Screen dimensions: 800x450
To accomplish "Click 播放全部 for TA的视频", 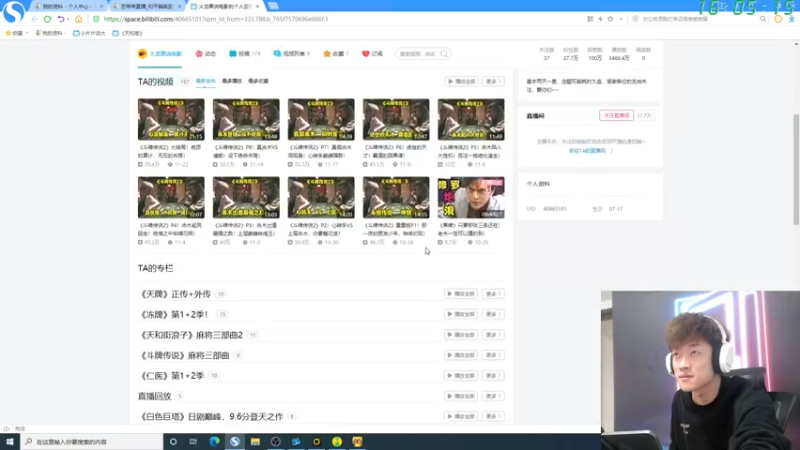I will pyautogui.click(x=461, y=81).
